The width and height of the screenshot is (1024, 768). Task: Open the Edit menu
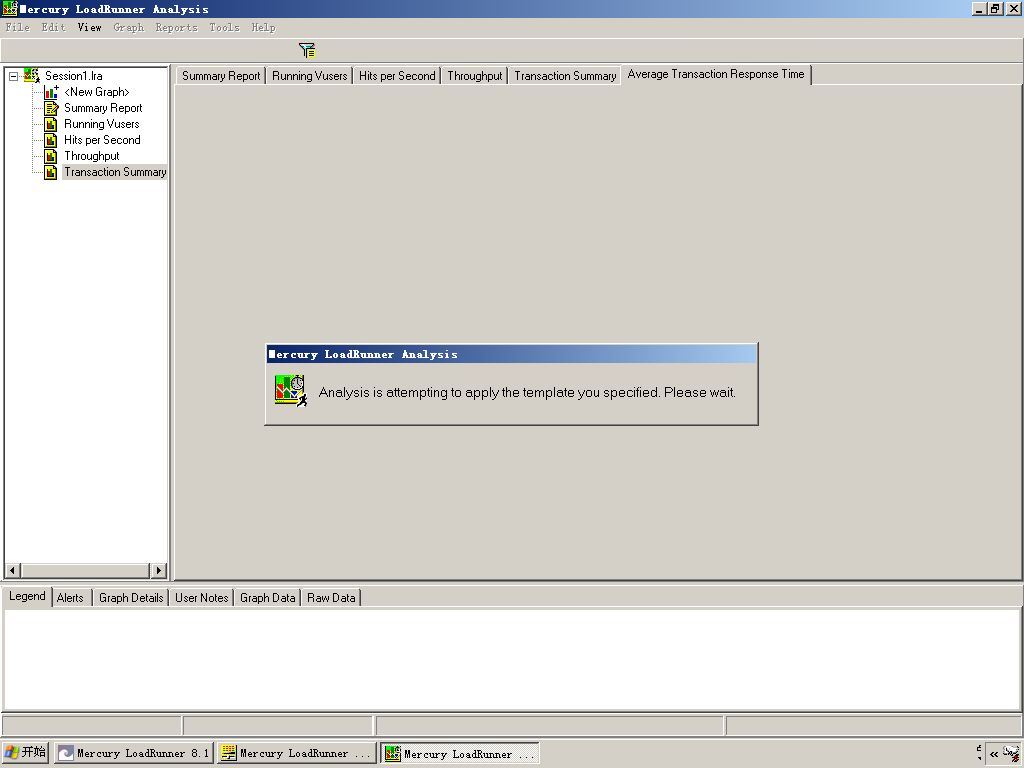54,27
